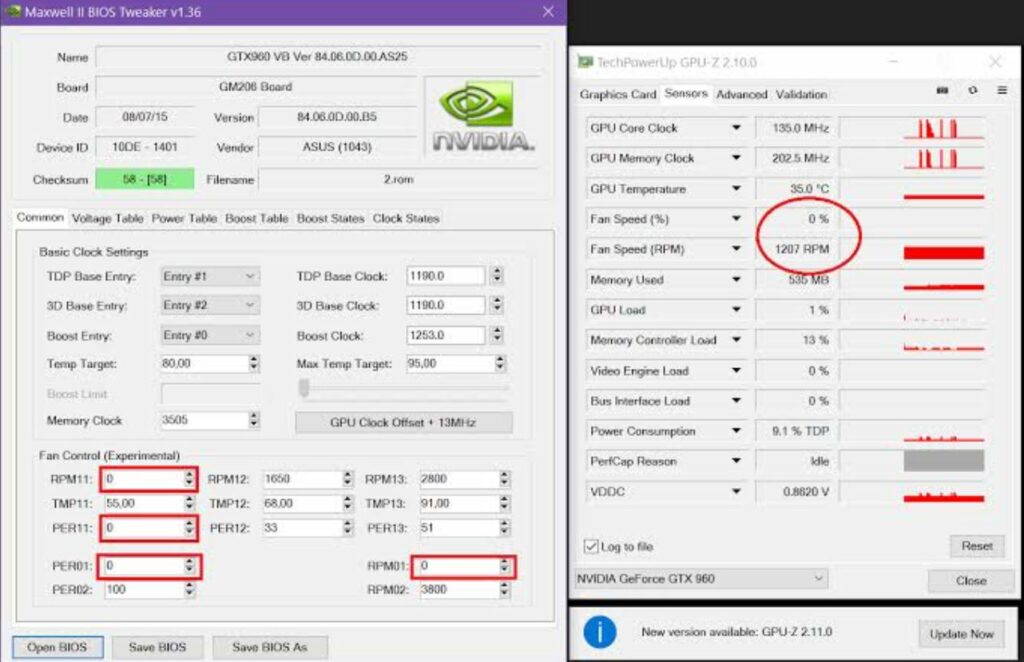This screenshot has height=662, width=1024.
Task: Click the Filename field showing 2.rom
Action: coord(398,179)
